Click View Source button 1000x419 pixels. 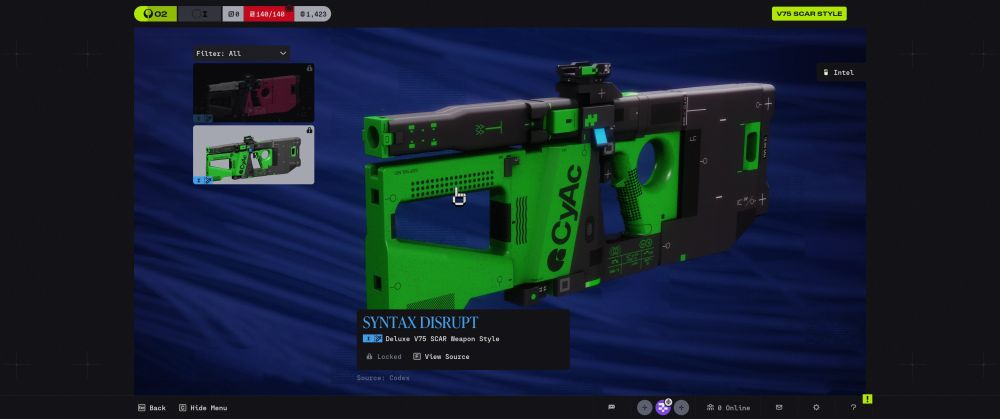point(441,356)
